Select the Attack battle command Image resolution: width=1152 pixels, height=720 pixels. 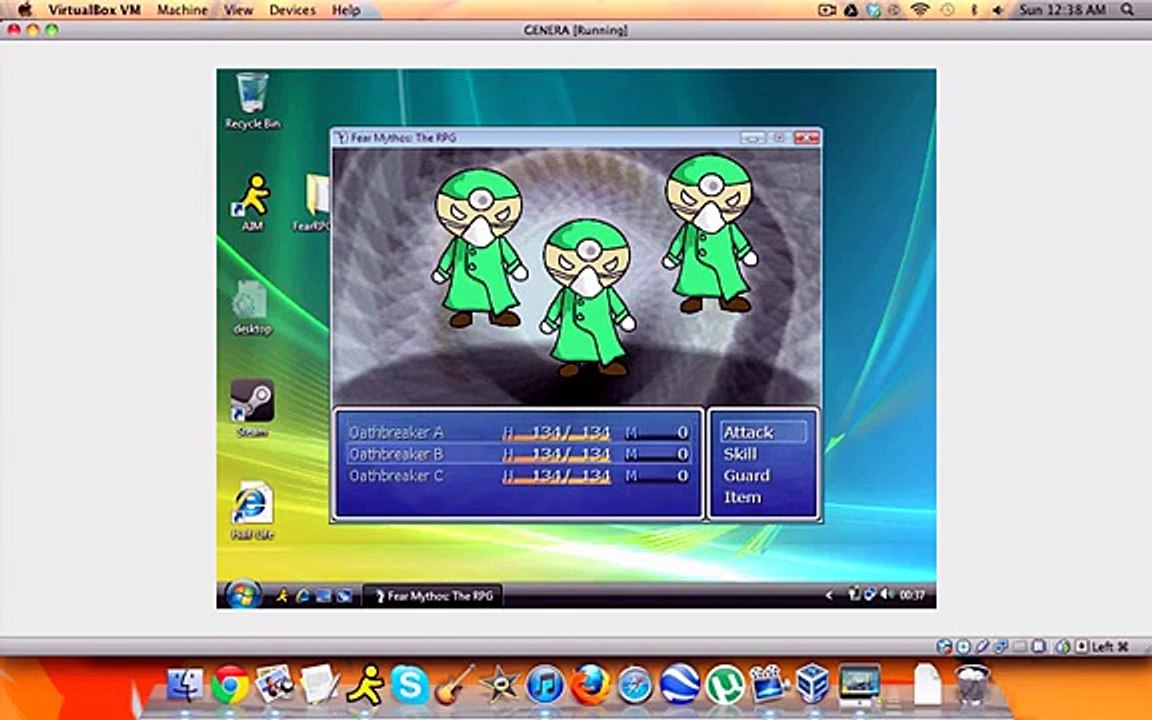pyautogui.click(x=763, y=432)
